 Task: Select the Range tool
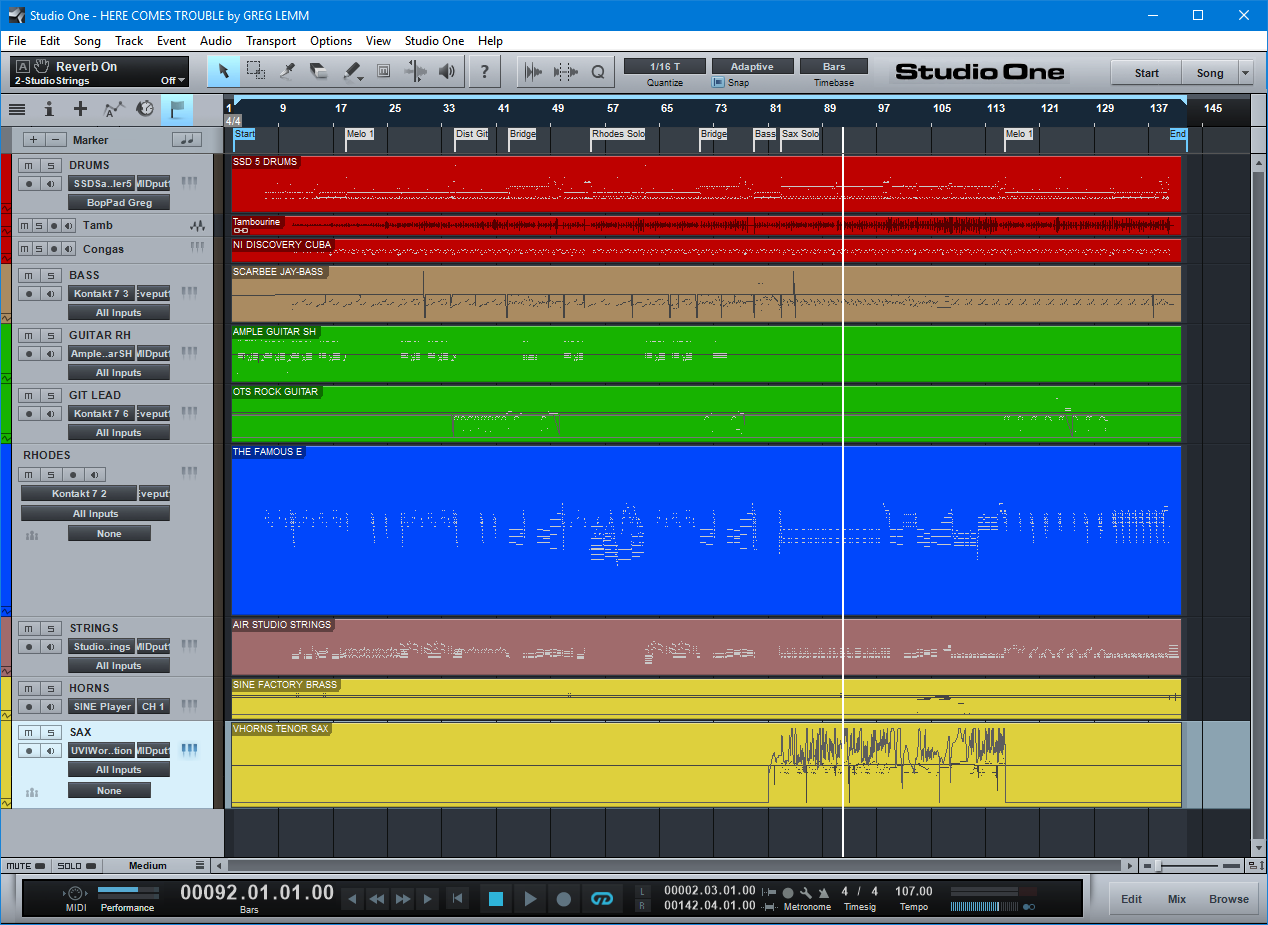click(x=256, y=71)
